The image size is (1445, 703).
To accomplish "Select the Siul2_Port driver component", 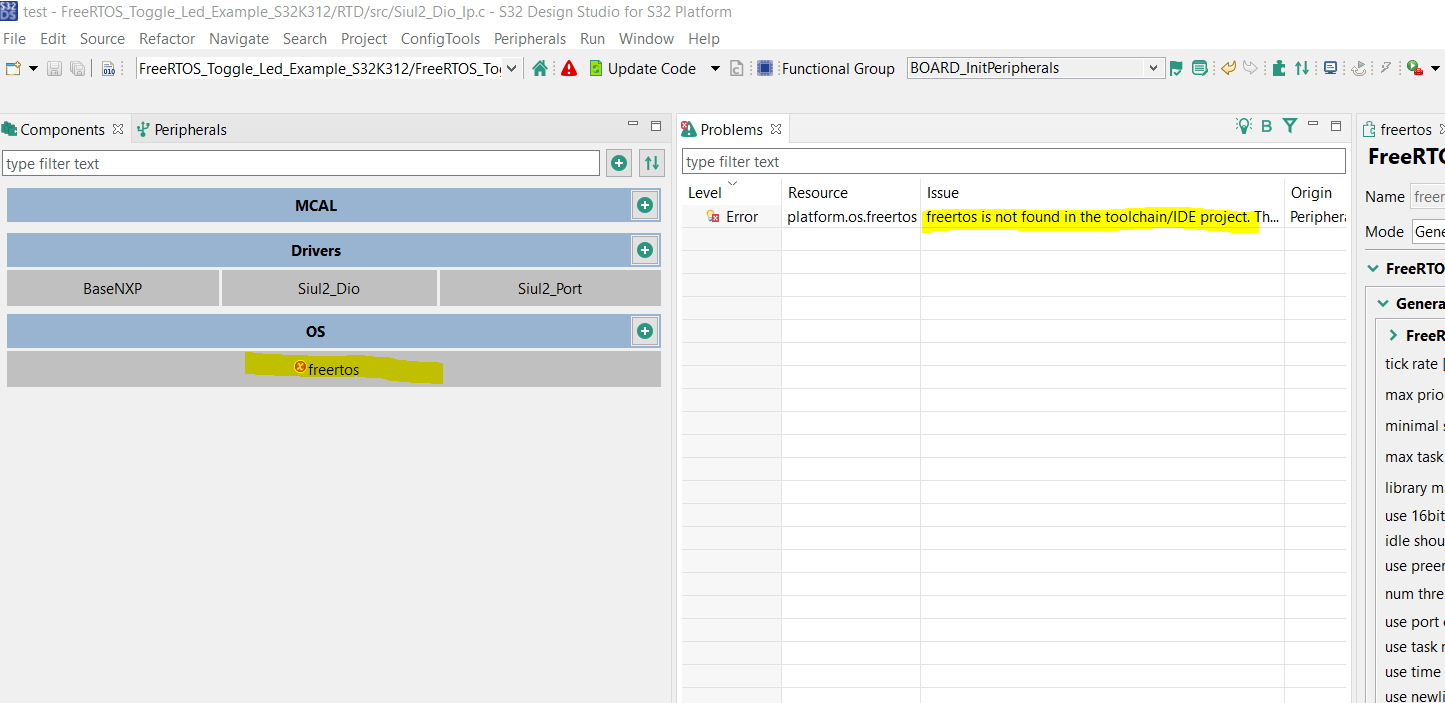I will point(550,288).
